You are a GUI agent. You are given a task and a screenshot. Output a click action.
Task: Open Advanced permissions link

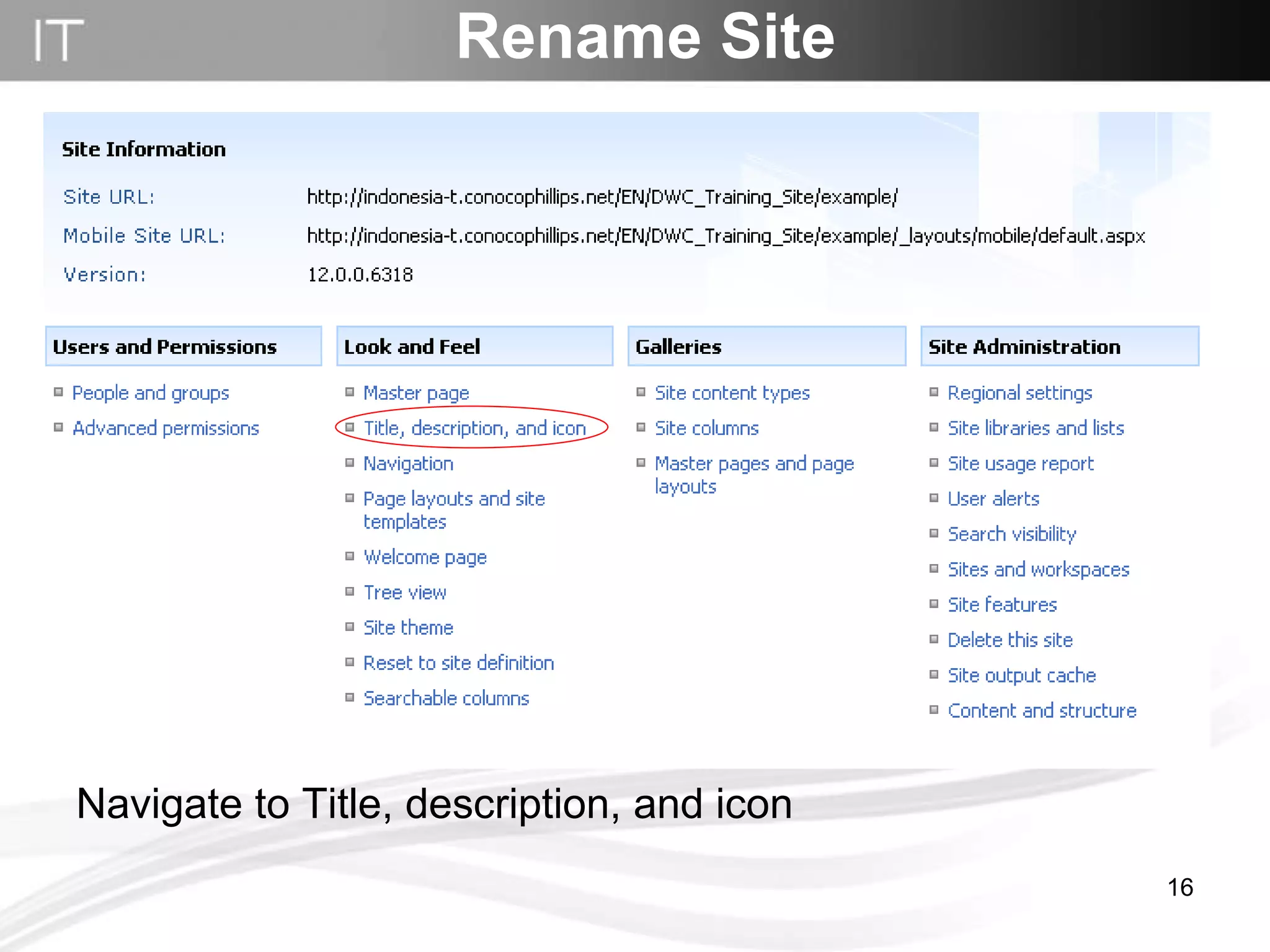166,428
